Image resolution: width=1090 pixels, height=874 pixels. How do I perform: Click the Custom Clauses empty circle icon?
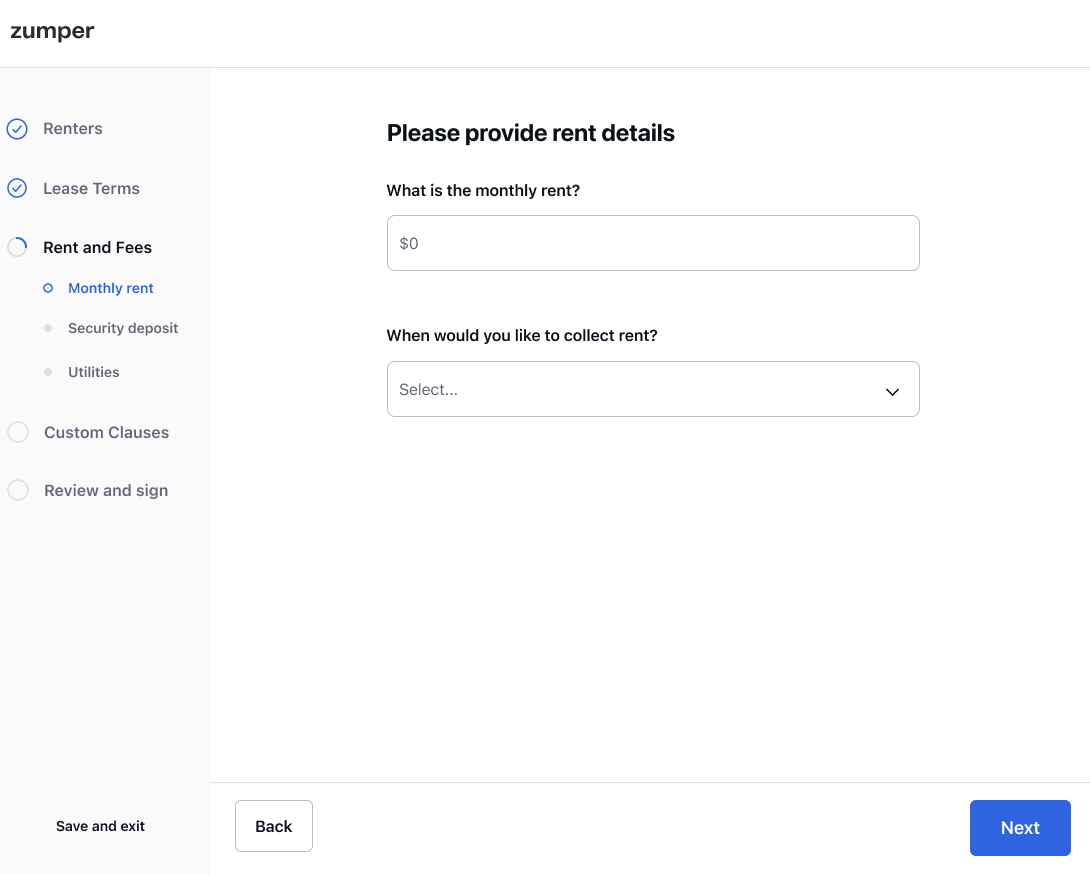tap(18, 432)
